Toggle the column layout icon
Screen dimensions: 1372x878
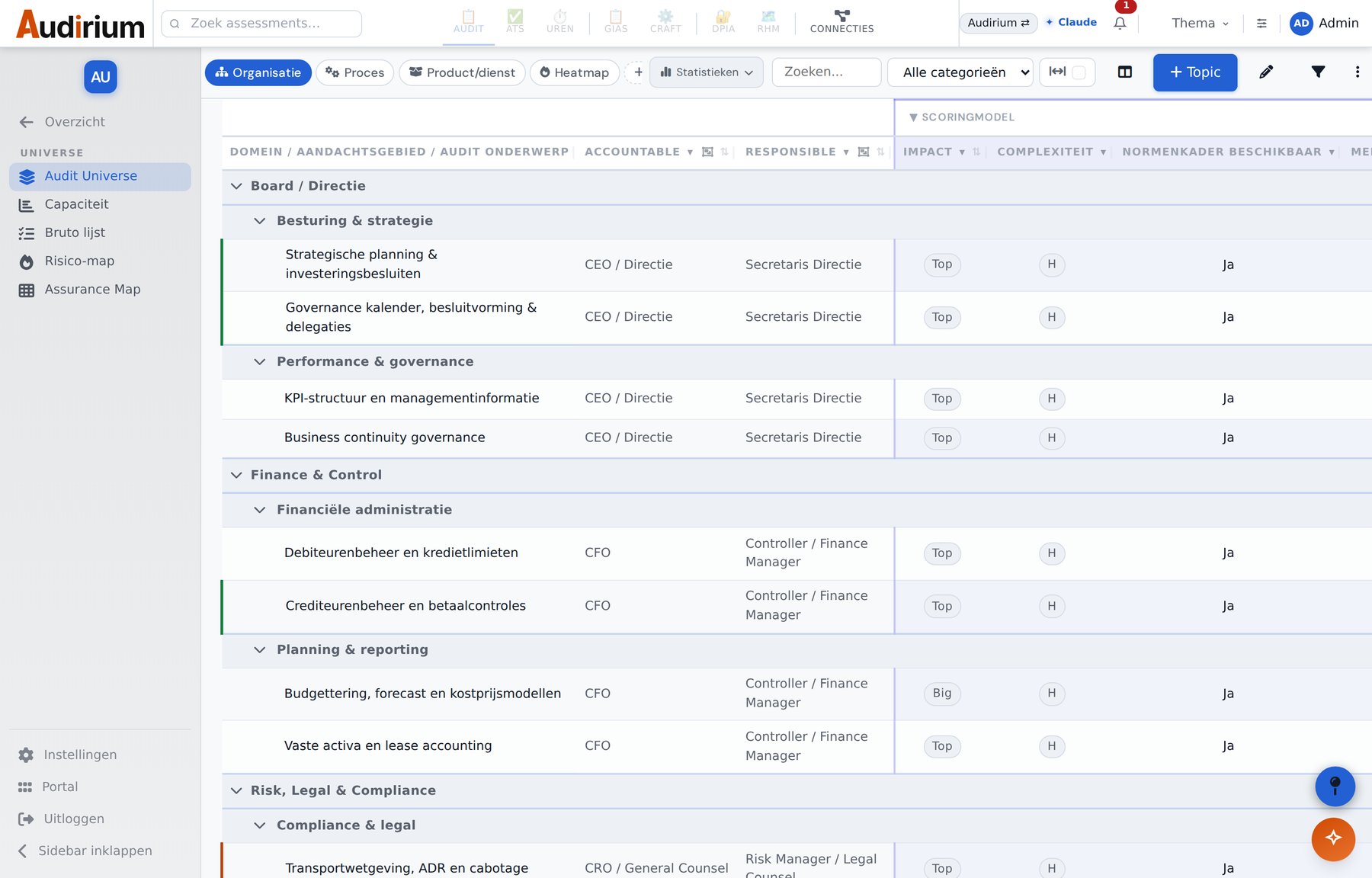click(1124, 72)
